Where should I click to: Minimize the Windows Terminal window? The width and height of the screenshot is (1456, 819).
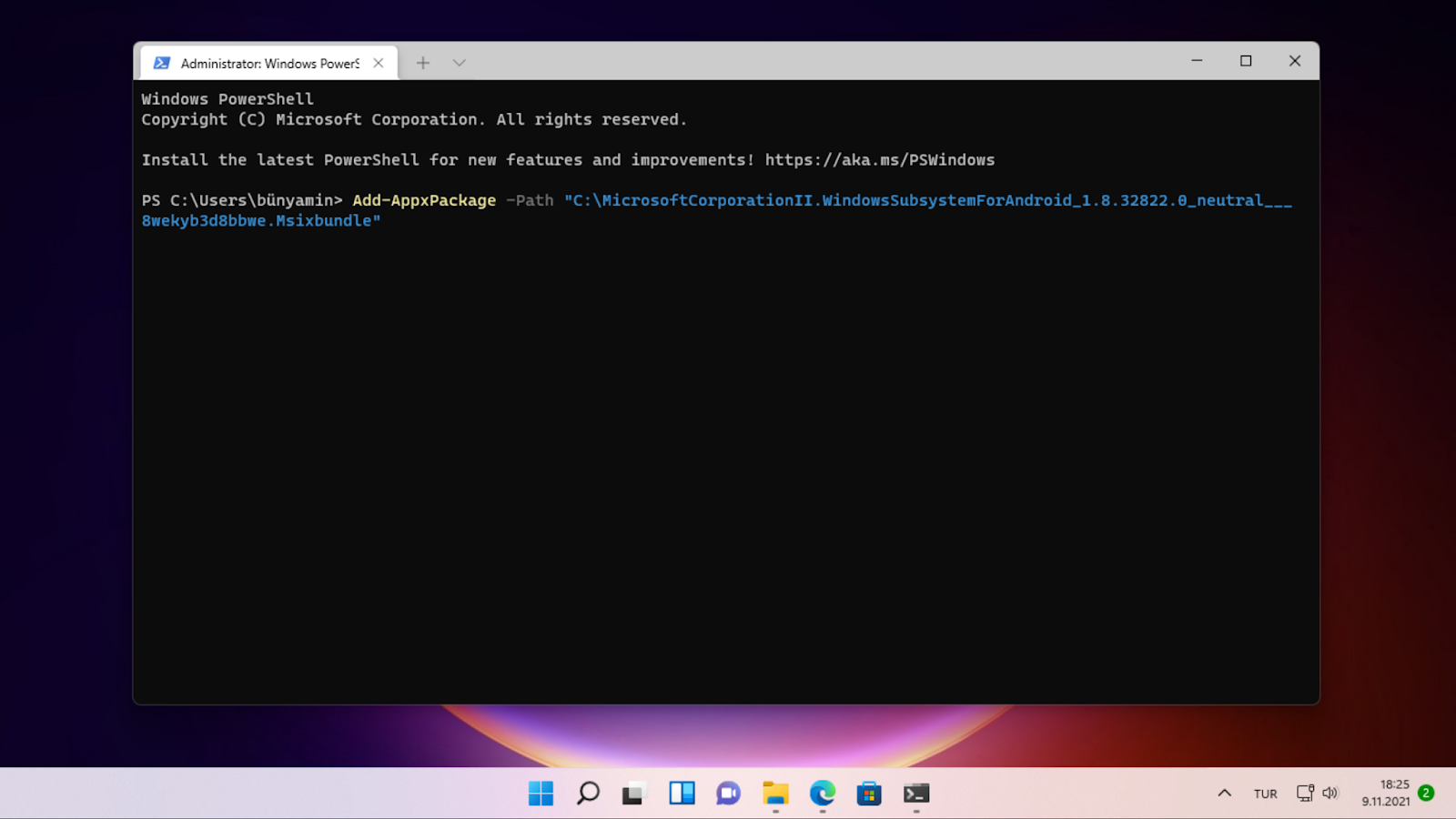click(1197, 61)
